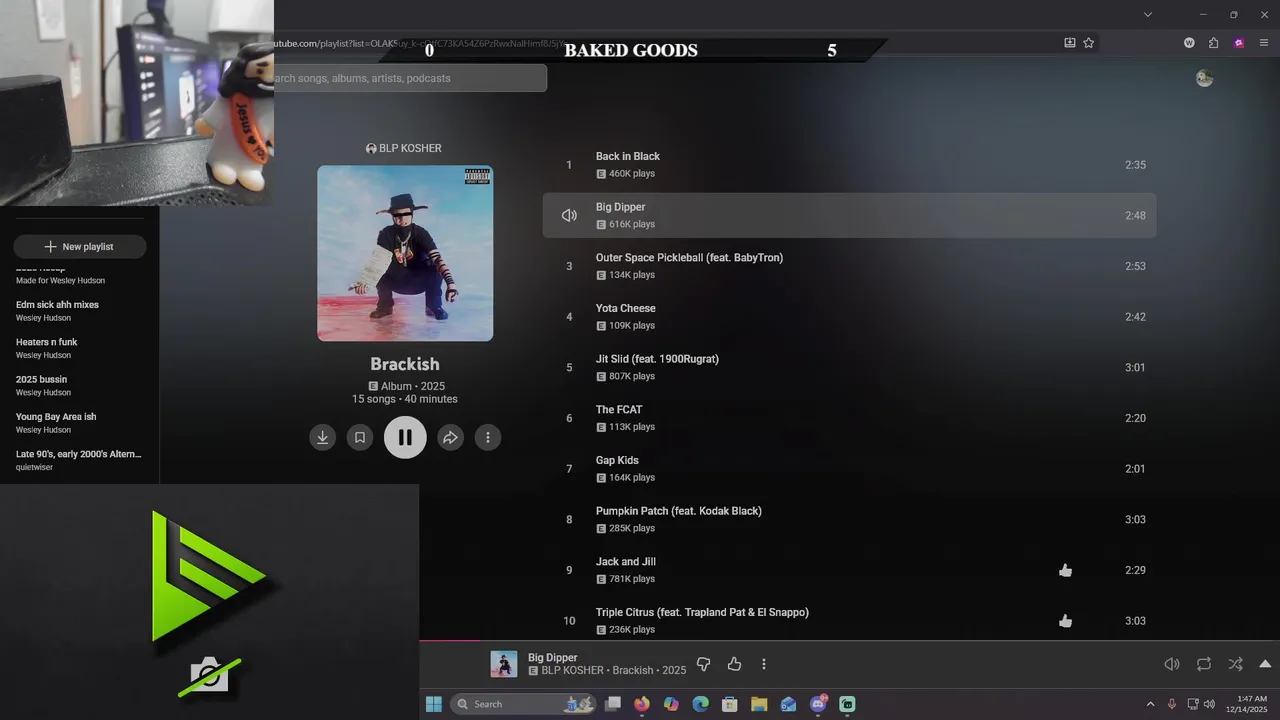Open Firefox from the taskbar
Image resolution: width=1280 pixels, height=720 pixels.
point(642,704)
